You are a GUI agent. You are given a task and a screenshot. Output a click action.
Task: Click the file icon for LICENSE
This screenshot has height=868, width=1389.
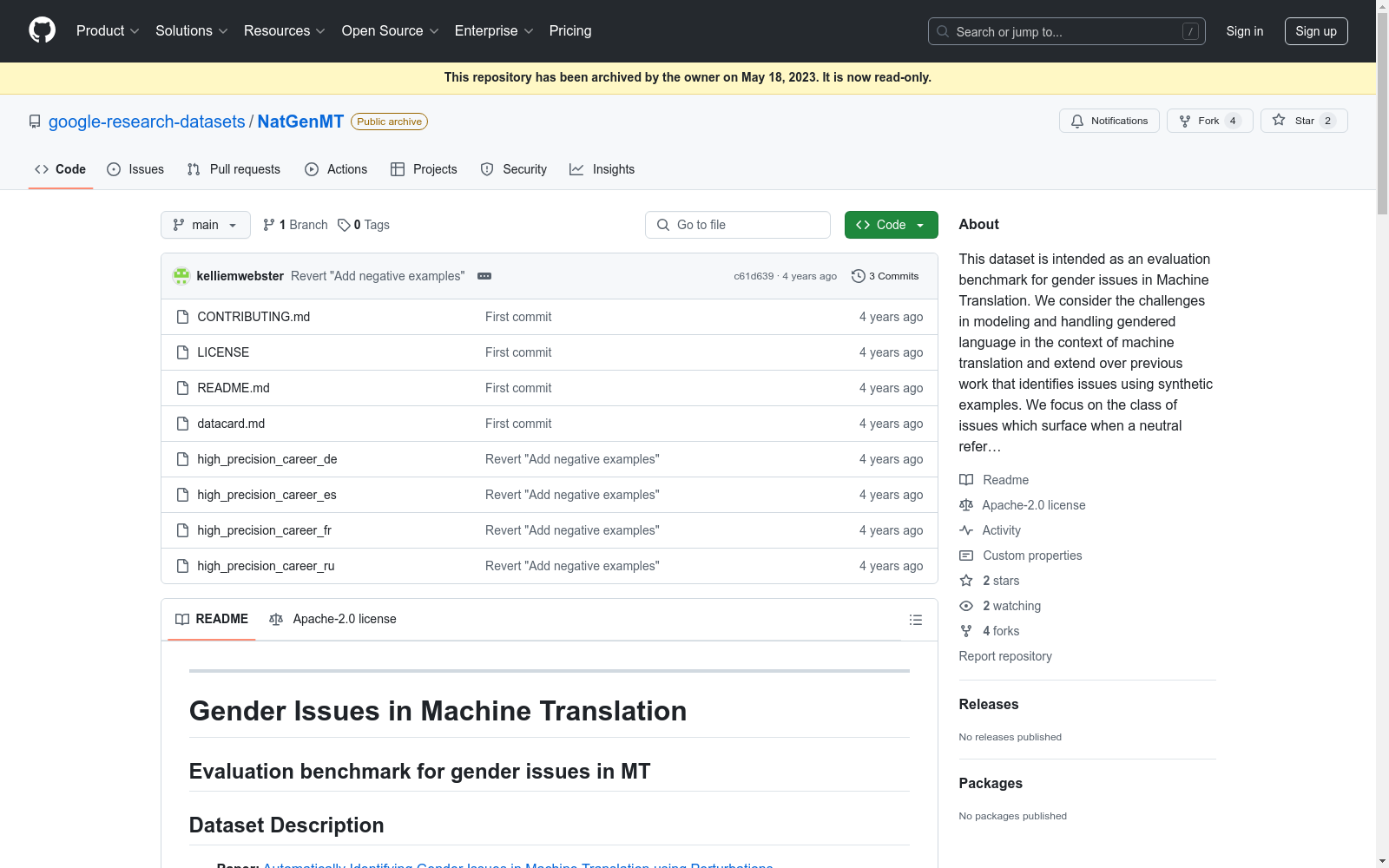pyautogui.click(x=182, y=352)
